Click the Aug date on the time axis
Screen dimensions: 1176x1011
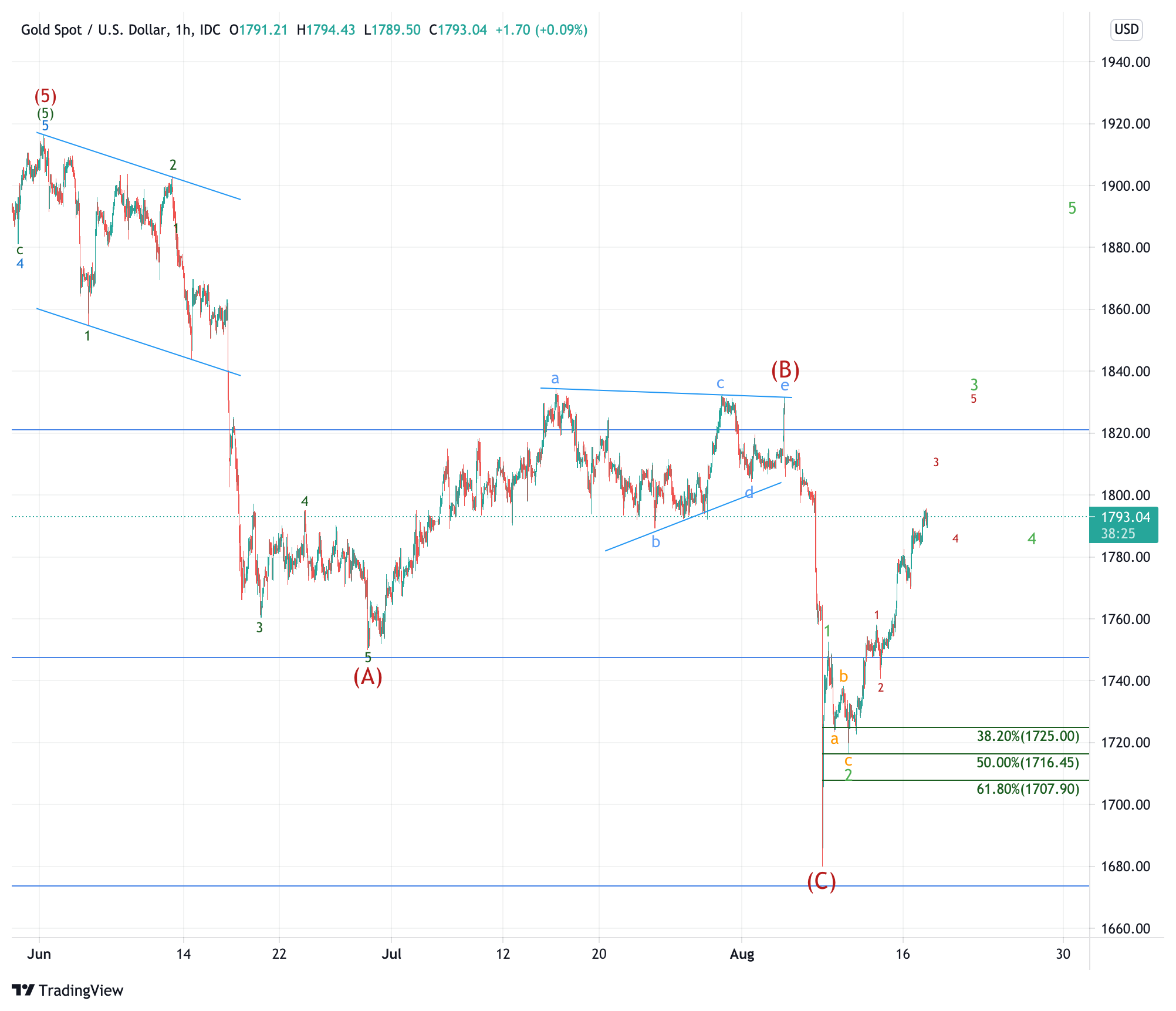coord(742,954)
